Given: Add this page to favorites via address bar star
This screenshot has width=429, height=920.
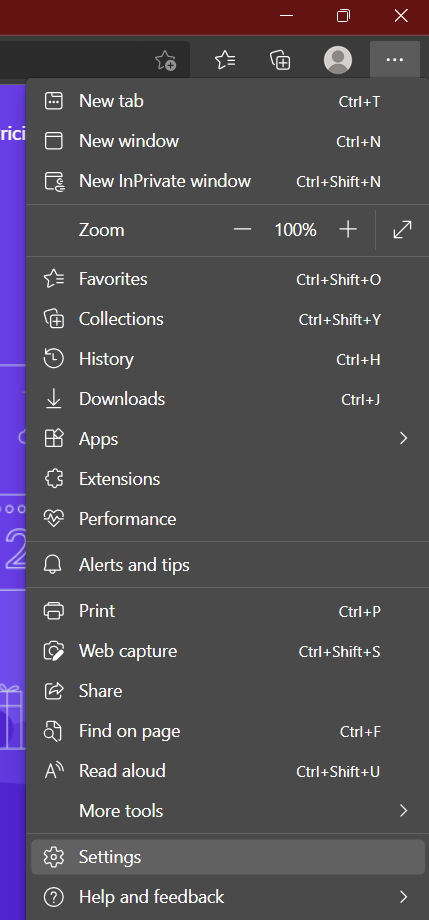Looking at the screenshot, I should point(165,60).
